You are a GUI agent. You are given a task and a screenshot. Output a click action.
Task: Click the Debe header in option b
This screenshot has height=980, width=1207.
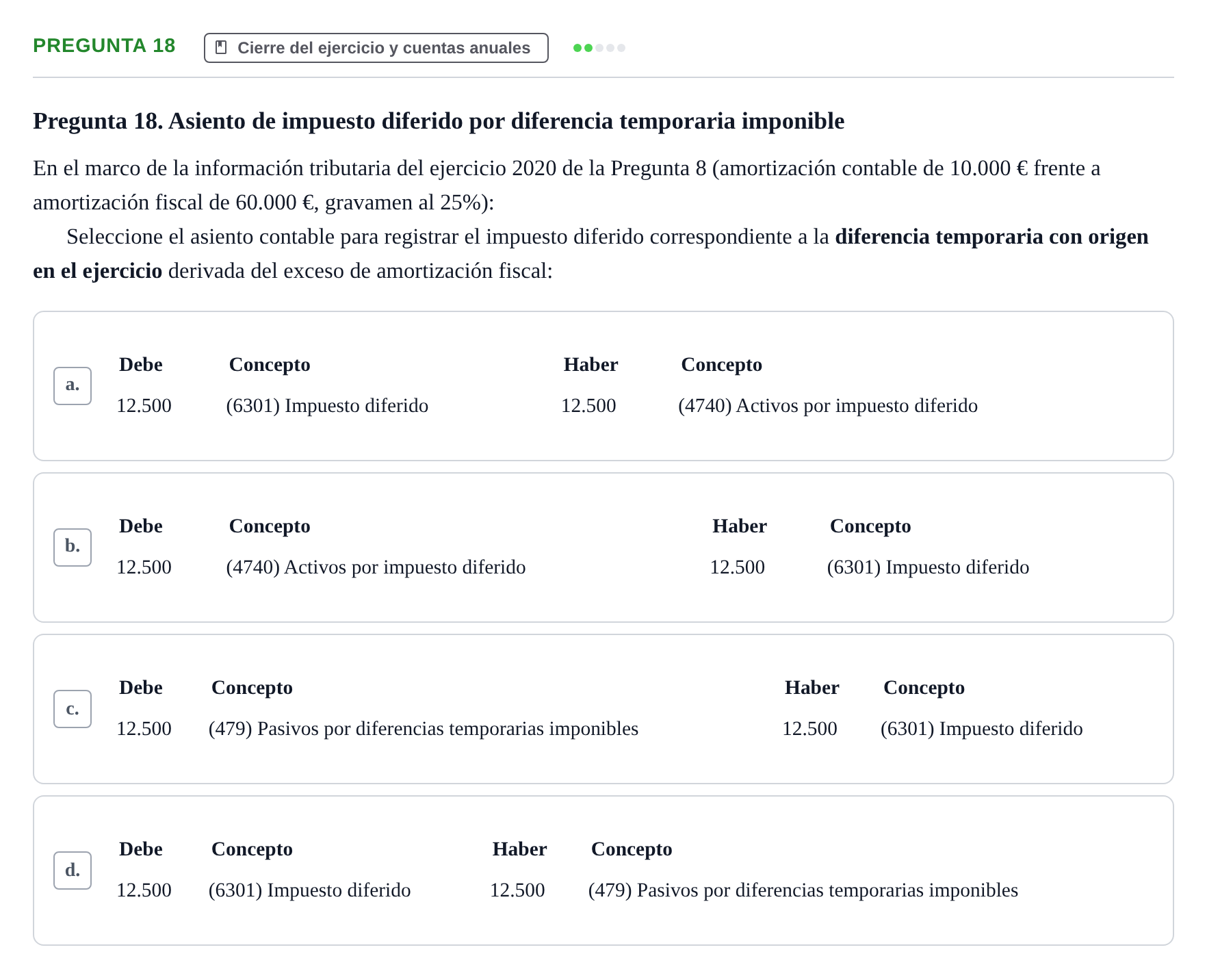(x=141, y=526)
